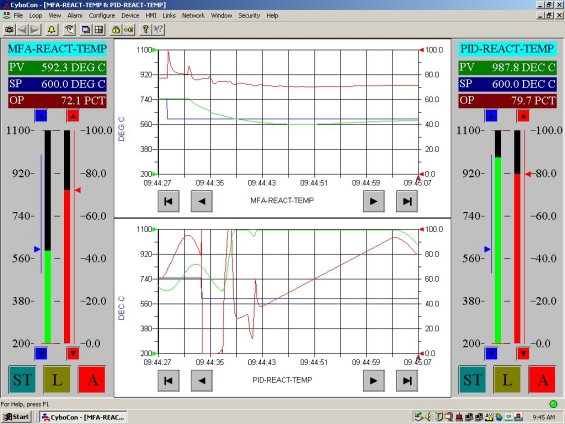Click the tile windows grid icon
This screenshot has height=424, width=565.
99,30
